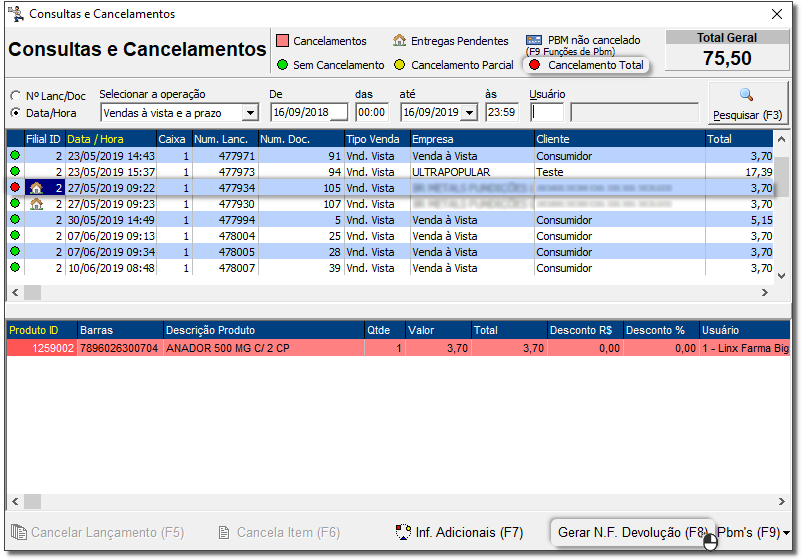Click the app icon in the title bar
This screenshot has width=802, height=560.
point(16,14)
